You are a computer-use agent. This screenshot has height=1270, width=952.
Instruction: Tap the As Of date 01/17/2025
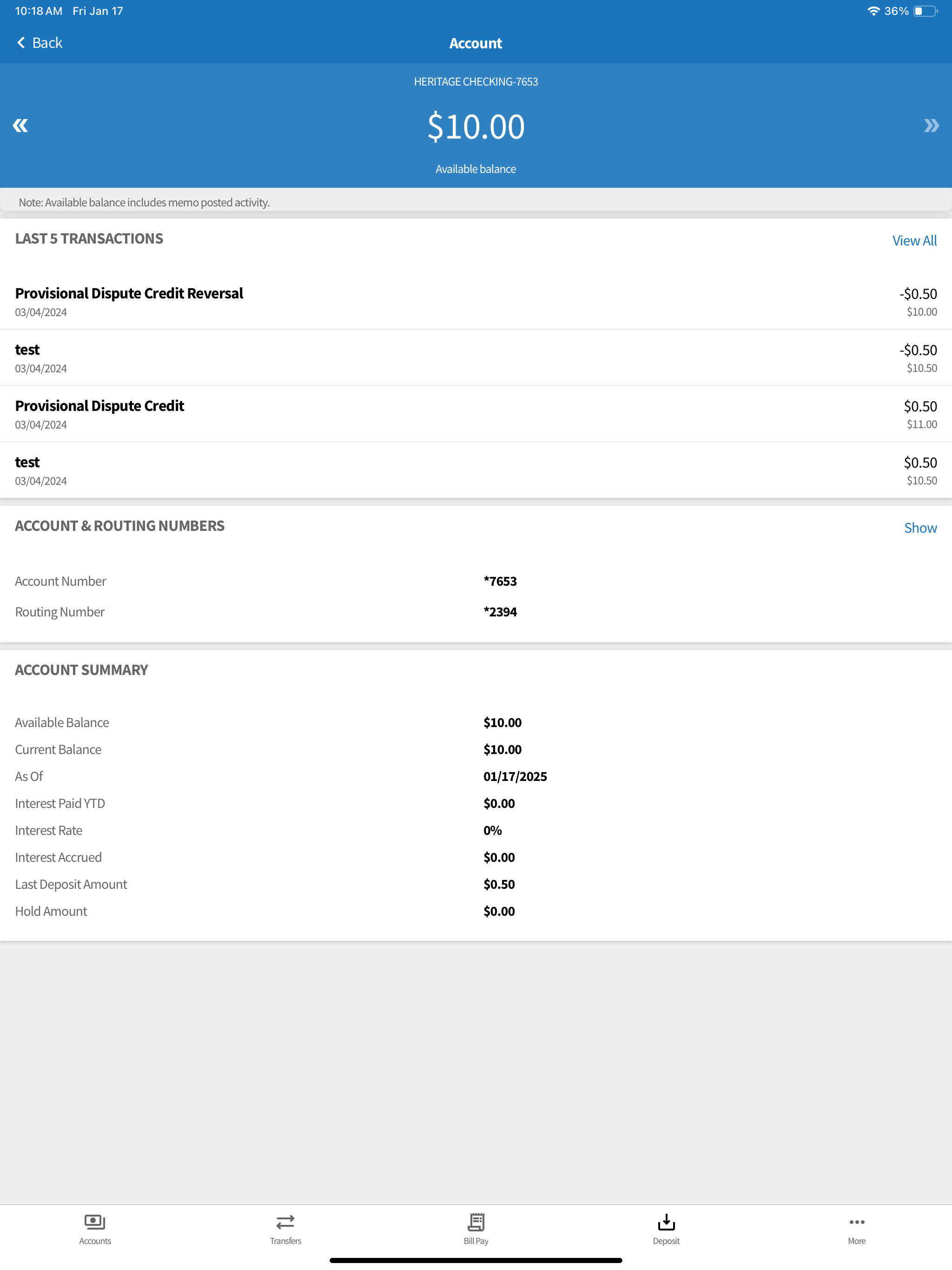click(x=515, y=776)
